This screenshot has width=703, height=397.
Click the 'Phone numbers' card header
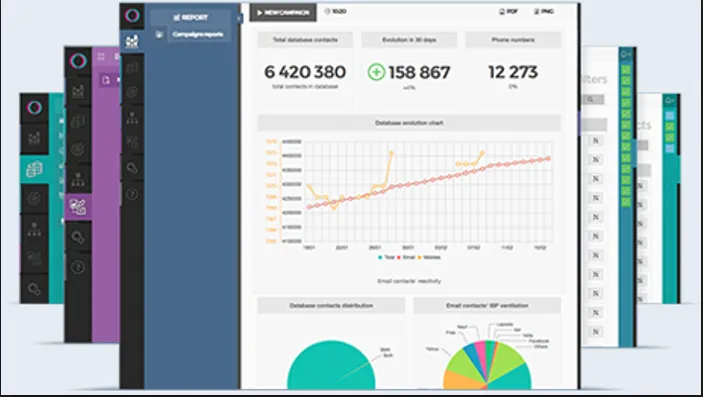[x=513, y=40]
